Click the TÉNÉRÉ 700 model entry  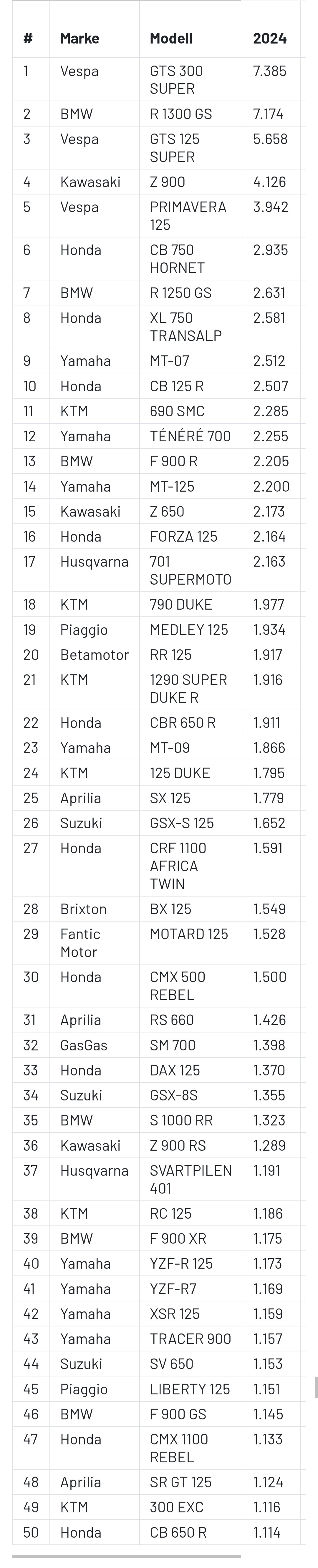click(x=191, y=436)
